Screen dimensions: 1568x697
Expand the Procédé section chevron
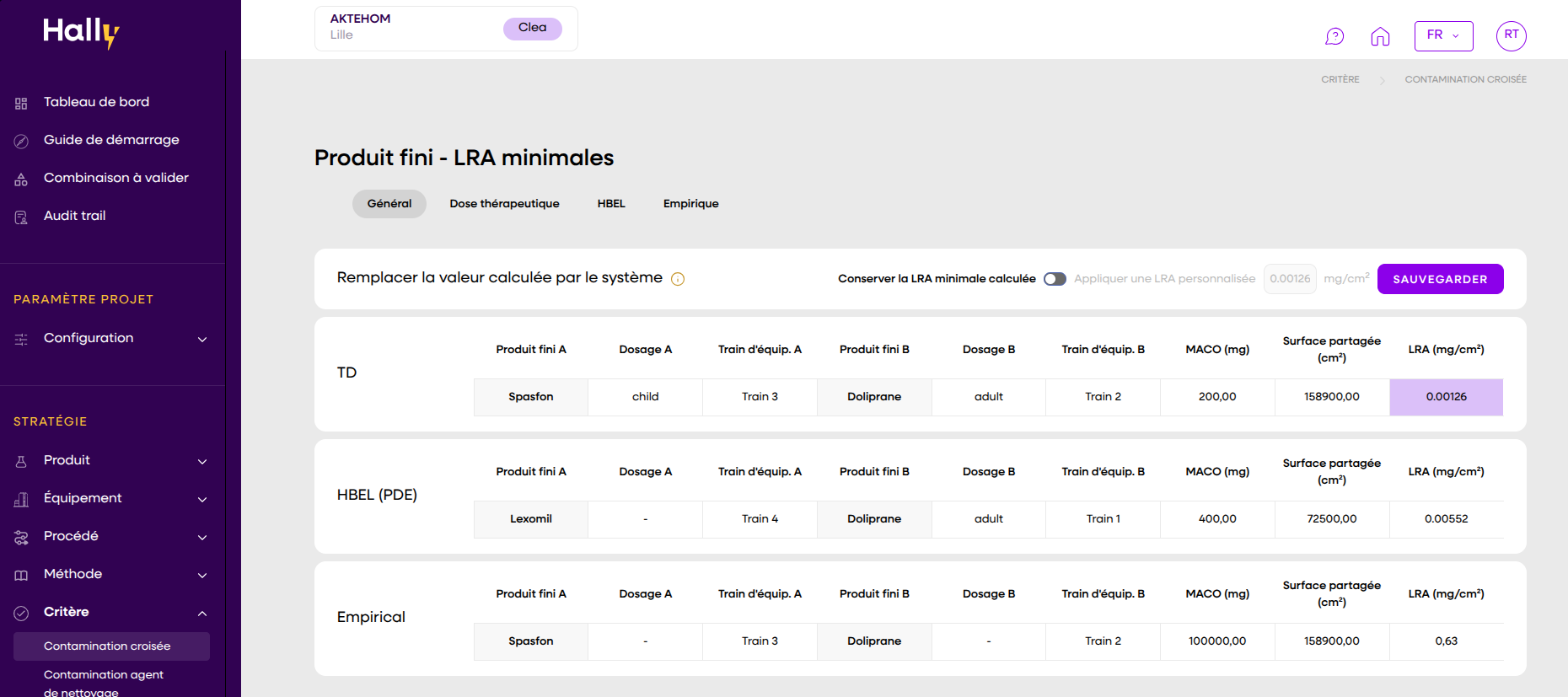(x=202, y=537)
